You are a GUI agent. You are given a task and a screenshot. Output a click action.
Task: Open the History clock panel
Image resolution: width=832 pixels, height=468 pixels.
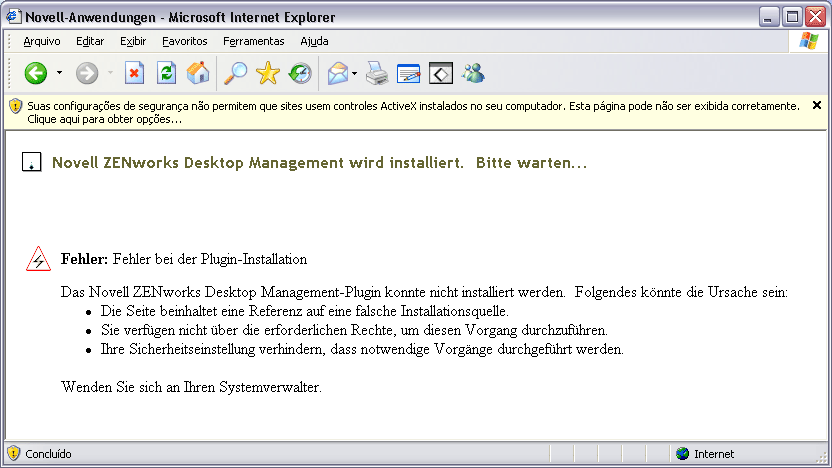coord(300,73)
